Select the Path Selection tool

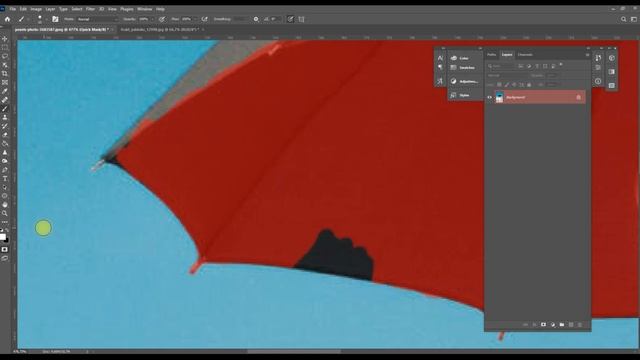coord(5,187)
